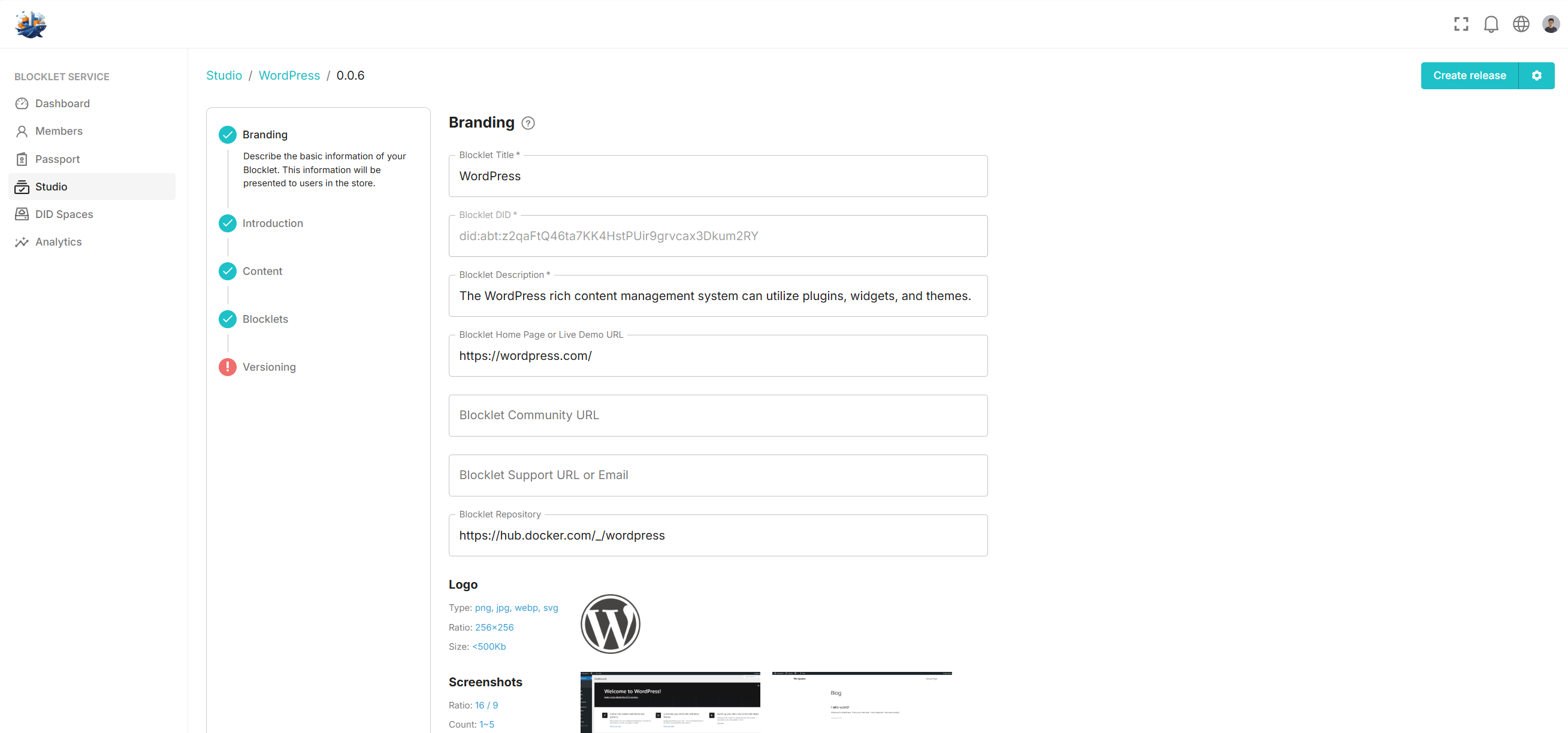Image resolution: width=1568 pixels, height=733 pixels.
Task: Click the Blocklet Service logo
Action: coord(31,24)
